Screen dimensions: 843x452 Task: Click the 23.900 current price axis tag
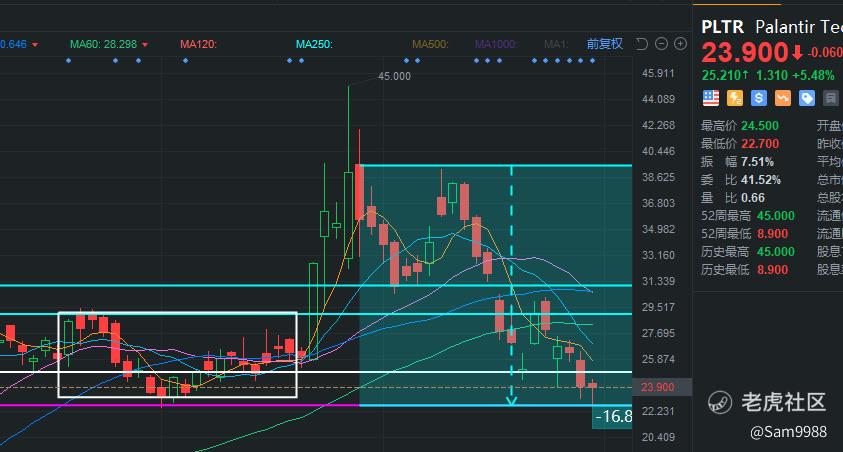pyautogui.click(x=662, y=387)
